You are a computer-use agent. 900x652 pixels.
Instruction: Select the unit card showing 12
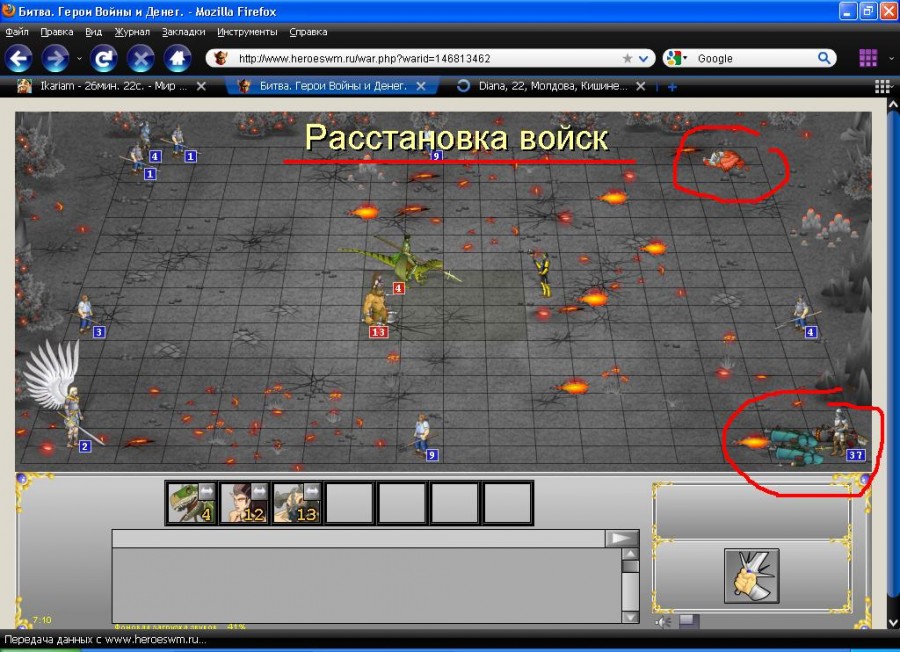(x=244, y=503)
